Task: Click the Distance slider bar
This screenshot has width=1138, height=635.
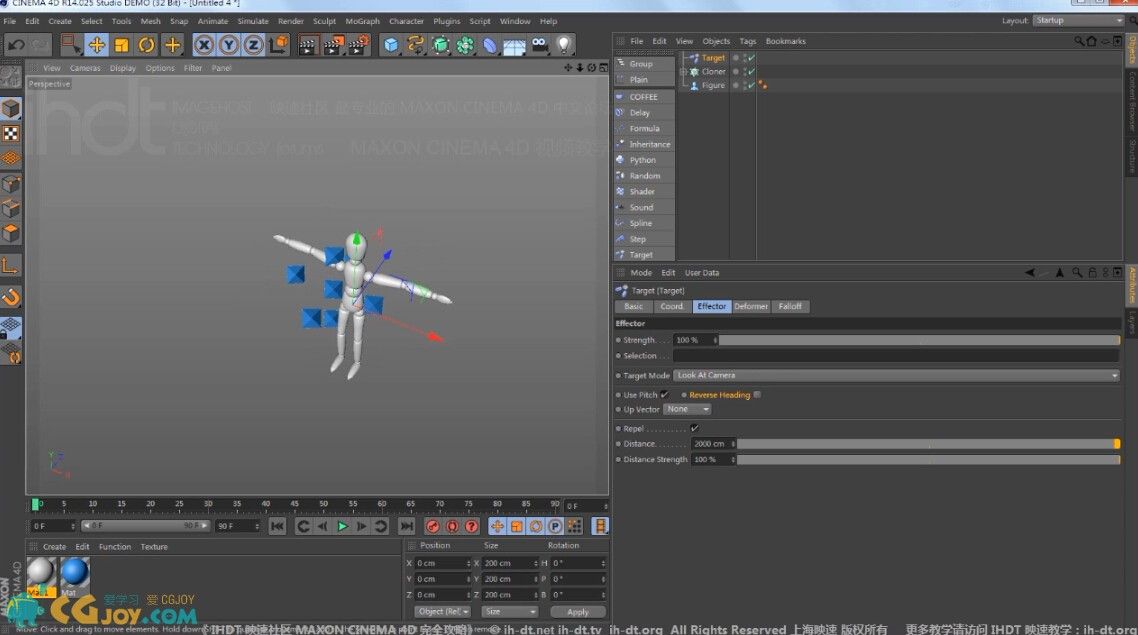Action: [929, 443]
